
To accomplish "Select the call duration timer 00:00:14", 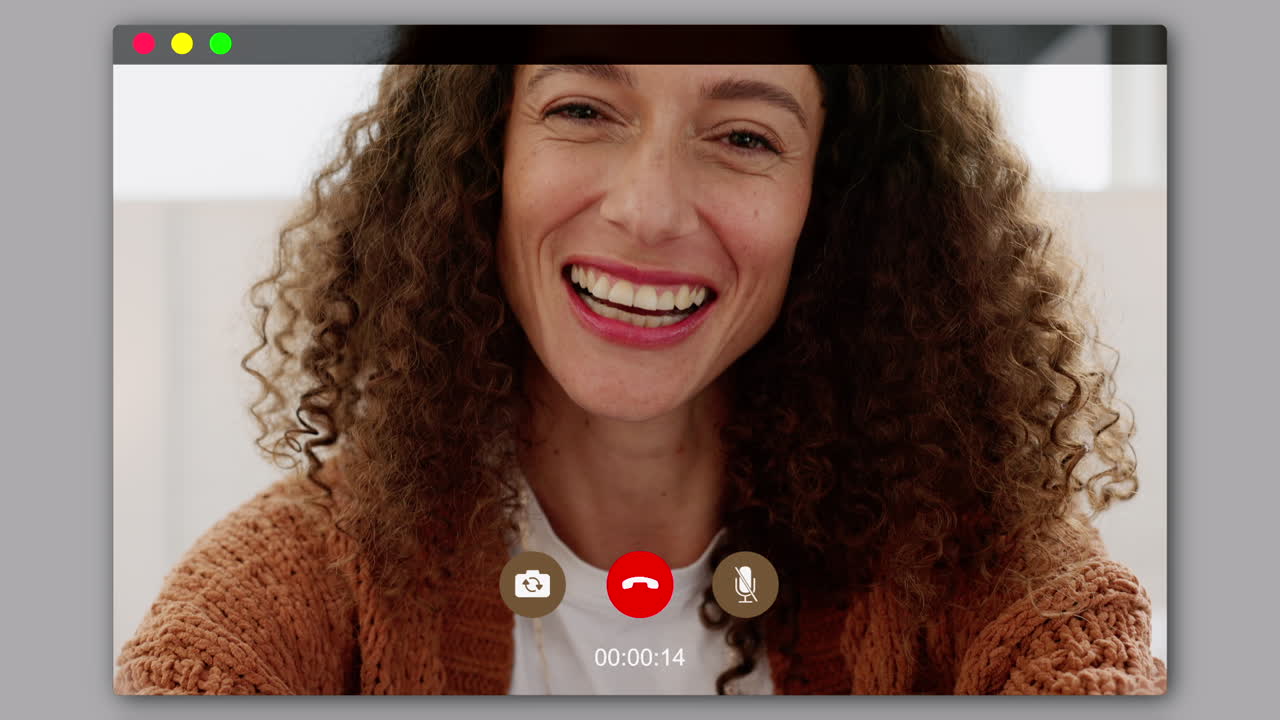I will (640, 658).
